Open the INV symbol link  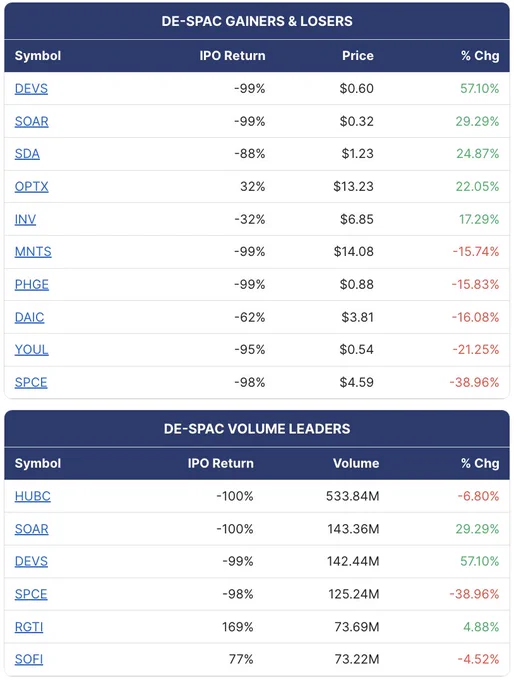point(25,219)
